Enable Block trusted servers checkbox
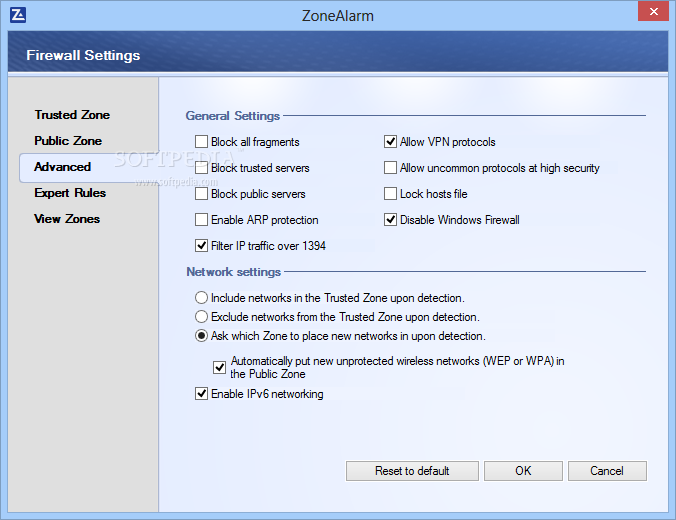 pyautogui.click(x=201, y=168)
